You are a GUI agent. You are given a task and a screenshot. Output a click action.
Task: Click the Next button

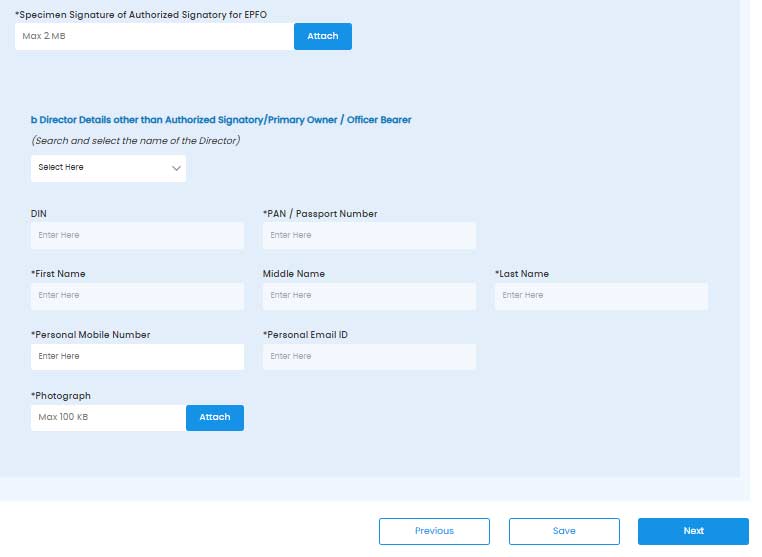pos(693,531)
